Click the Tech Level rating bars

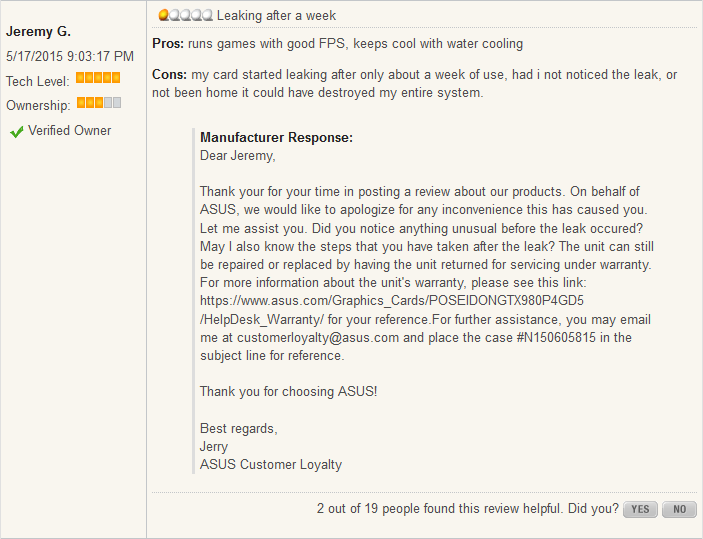[x=98, y=78]
